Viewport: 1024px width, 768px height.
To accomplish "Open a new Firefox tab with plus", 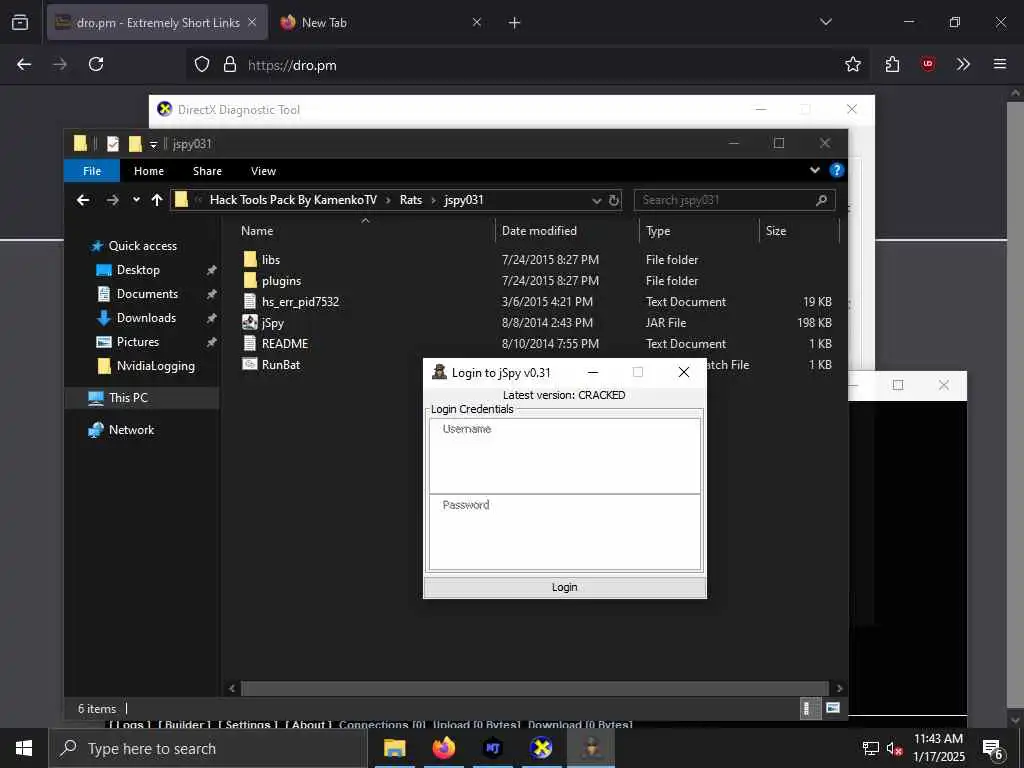I will click(514, 23).
